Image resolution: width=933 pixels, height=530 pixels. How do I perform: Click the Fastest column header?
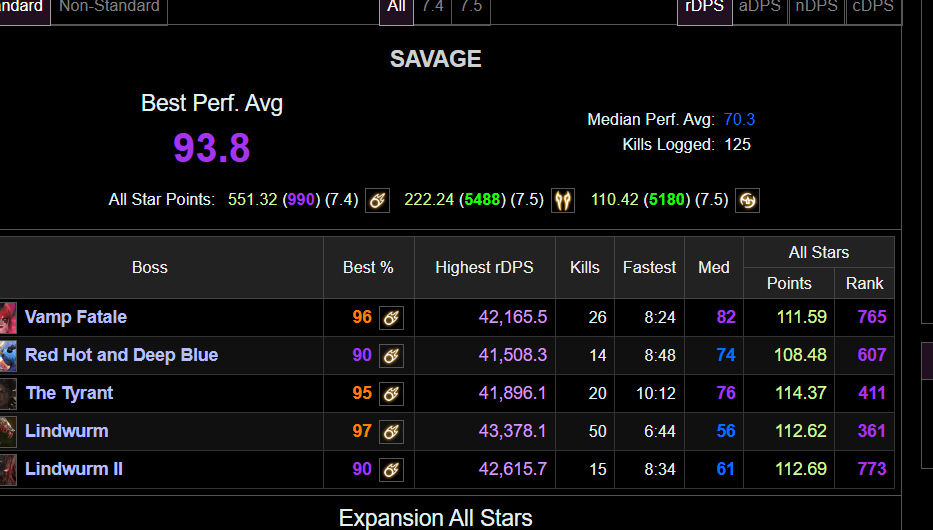(649, 268)
